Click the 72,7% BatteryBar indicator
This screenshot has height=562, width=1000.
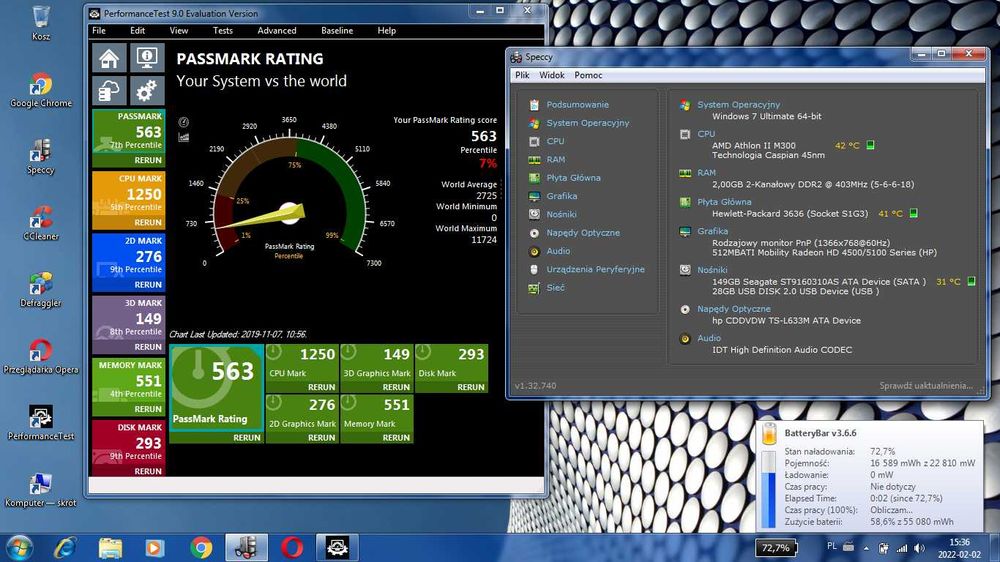(x=776, y=547)
